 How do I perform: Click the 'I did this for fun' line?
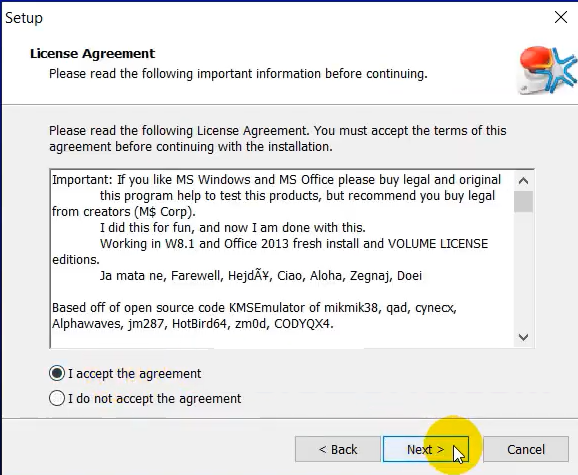[233, 228]
